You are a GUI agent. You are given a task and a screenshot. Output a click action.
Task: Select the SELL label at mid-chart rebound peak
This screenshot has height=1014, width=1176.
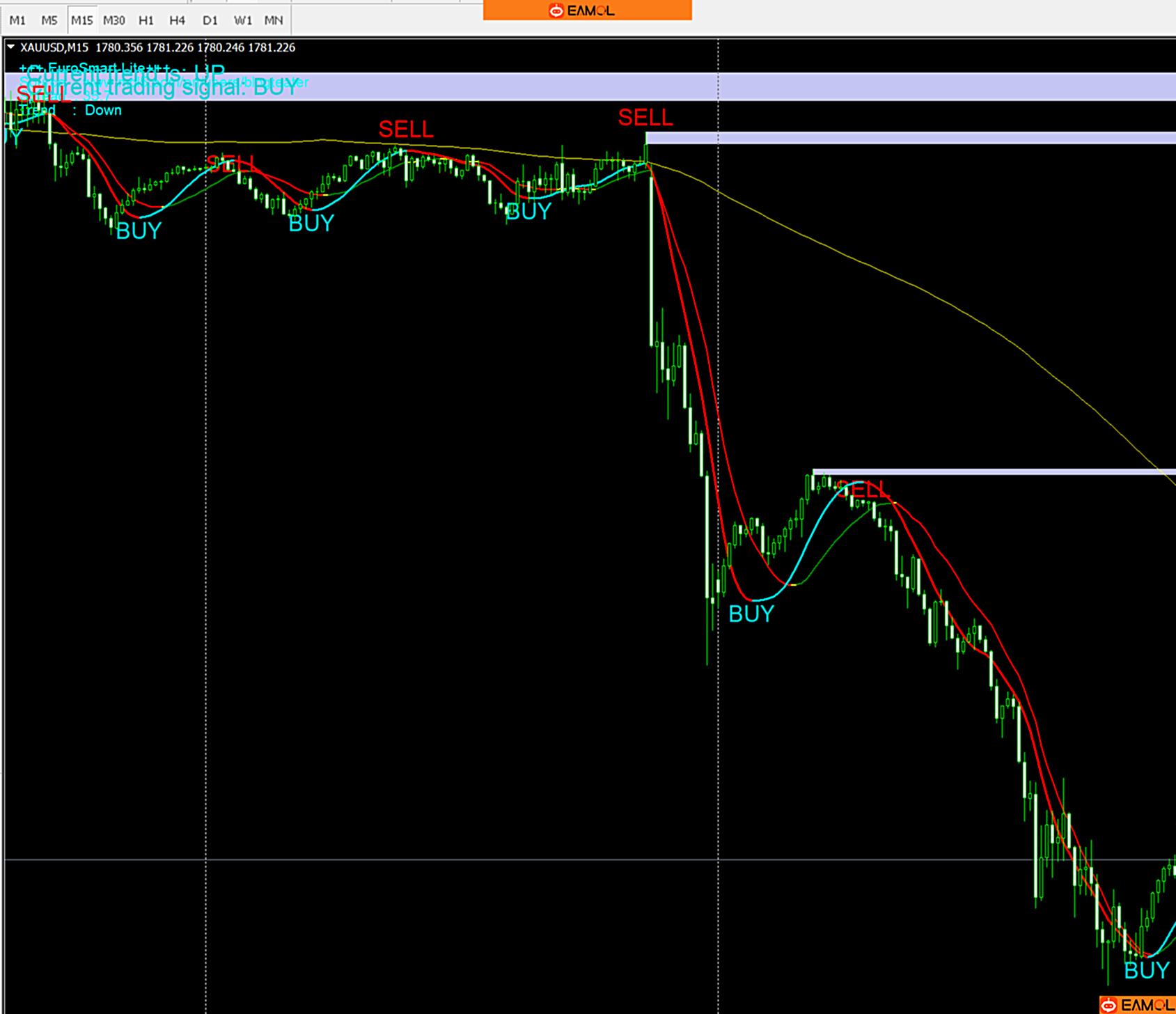pyautogui.click(x=863, y=489)
